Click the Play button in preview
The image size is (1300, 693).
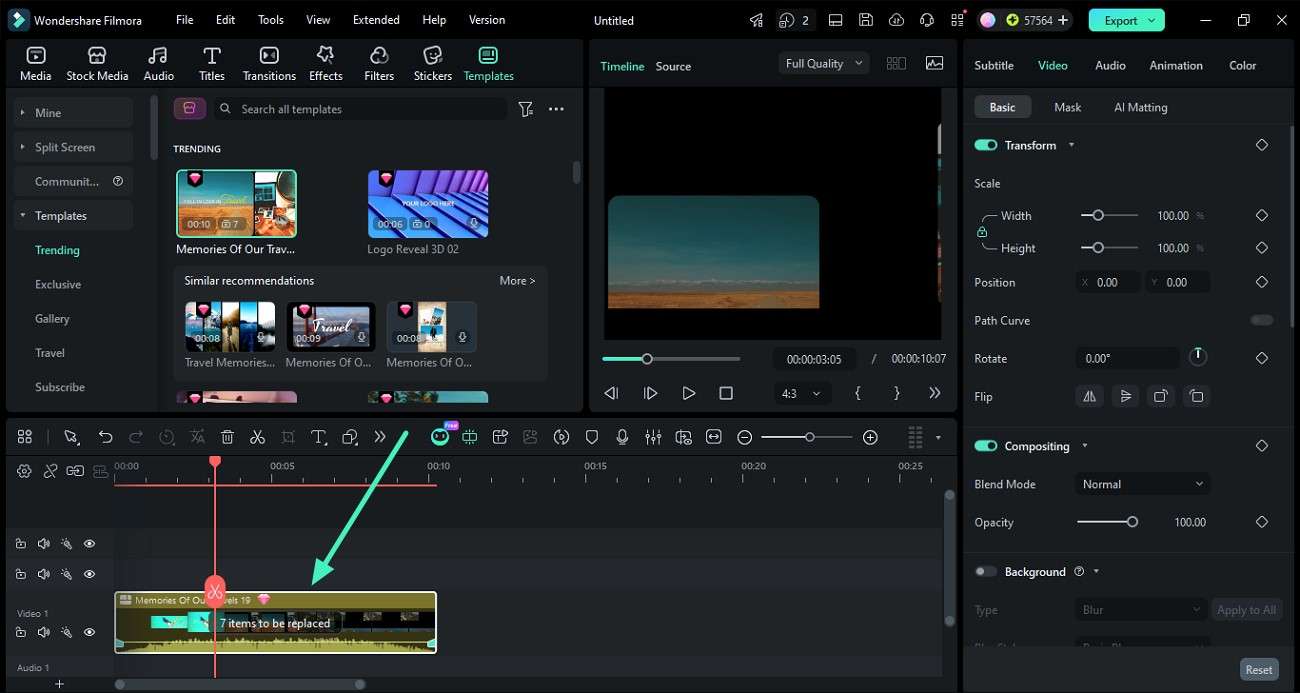(x=688, y=394)
